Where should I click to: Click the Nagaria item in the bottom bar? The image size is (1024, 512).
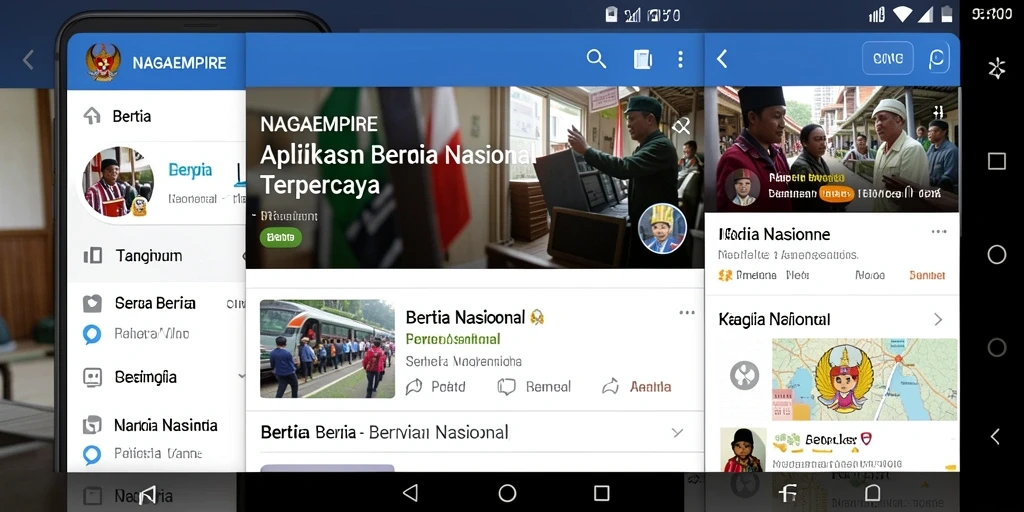coord(128,496)
